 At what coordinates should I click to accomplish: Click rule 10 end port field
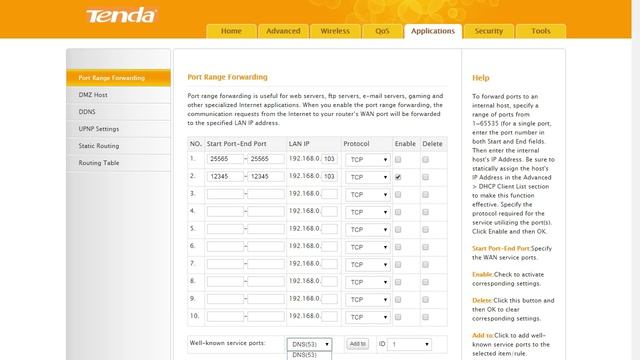click(266, 317)
